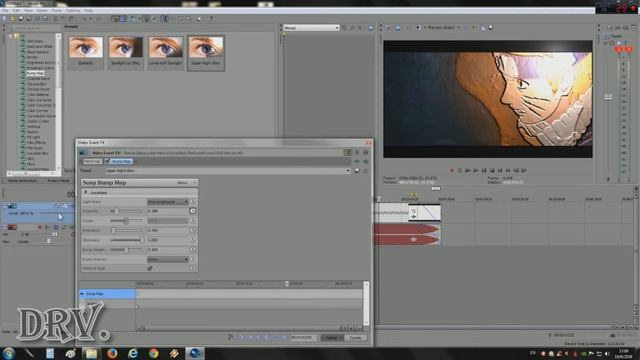Screen dimensions: 640x360
Task: Expand the Location section of Sony Bump Map
Action: [x=86, y=192]
